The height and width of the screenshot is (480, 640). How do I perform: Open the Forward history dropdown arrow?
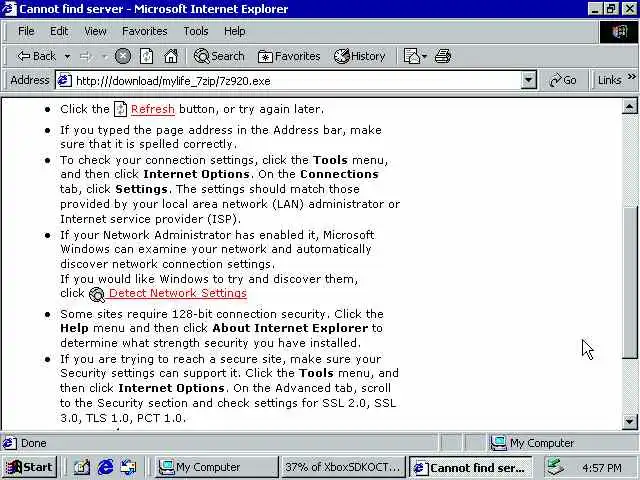coord(104,56)
